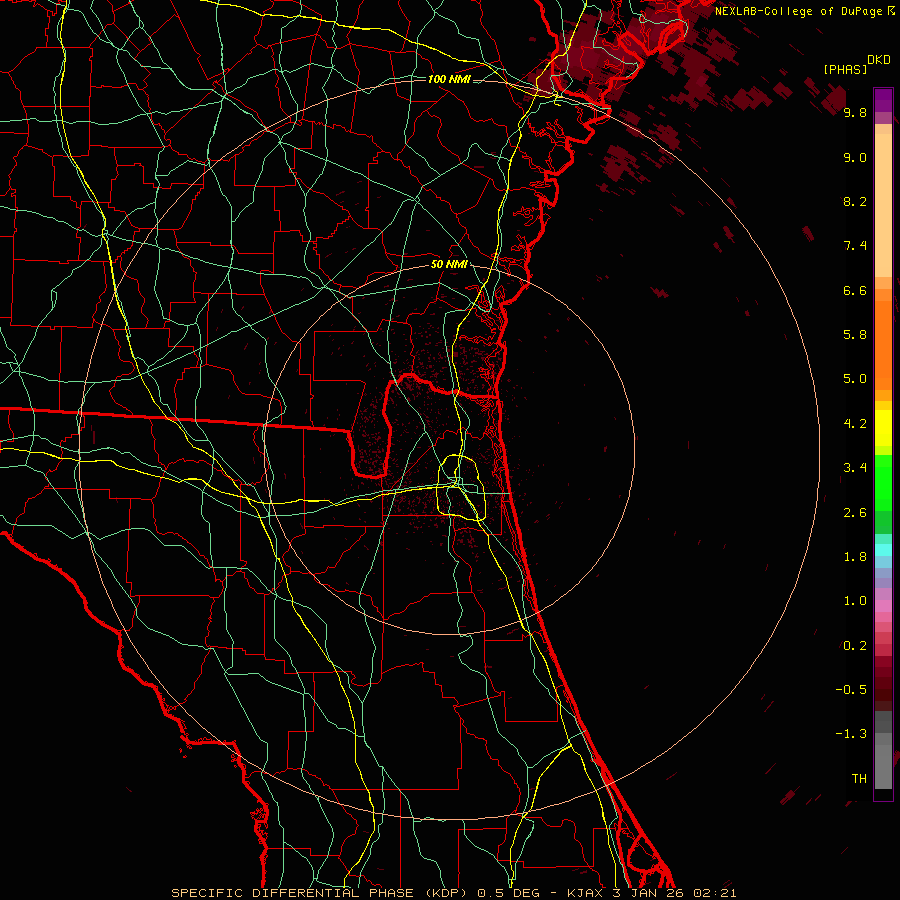The height and width of the screenshot is (900, 900).
Task: Click the -0.5 scale value label
Action: pyautogui.click(x=851, y=690)
